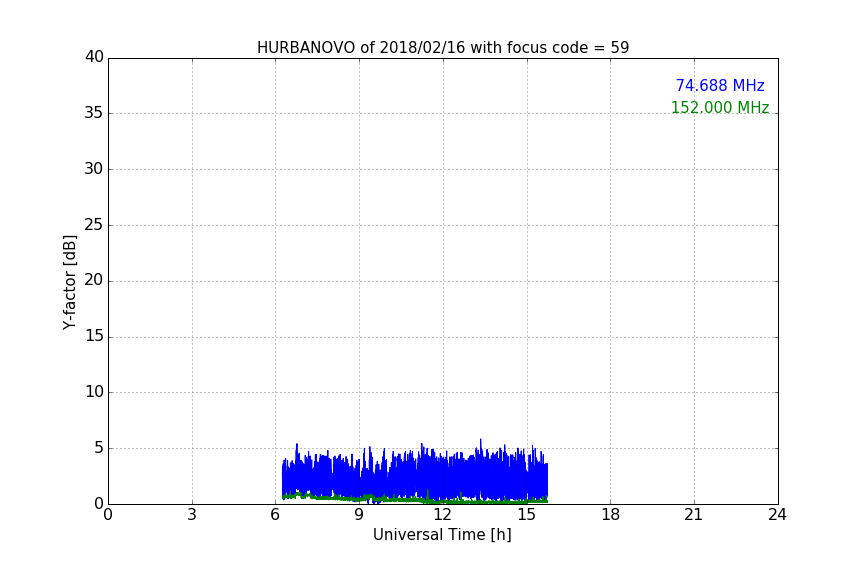The width and height of the screenshot is (864, 576).
Task: Click the x-axis tick label '24'
Action: click(777, 515)
